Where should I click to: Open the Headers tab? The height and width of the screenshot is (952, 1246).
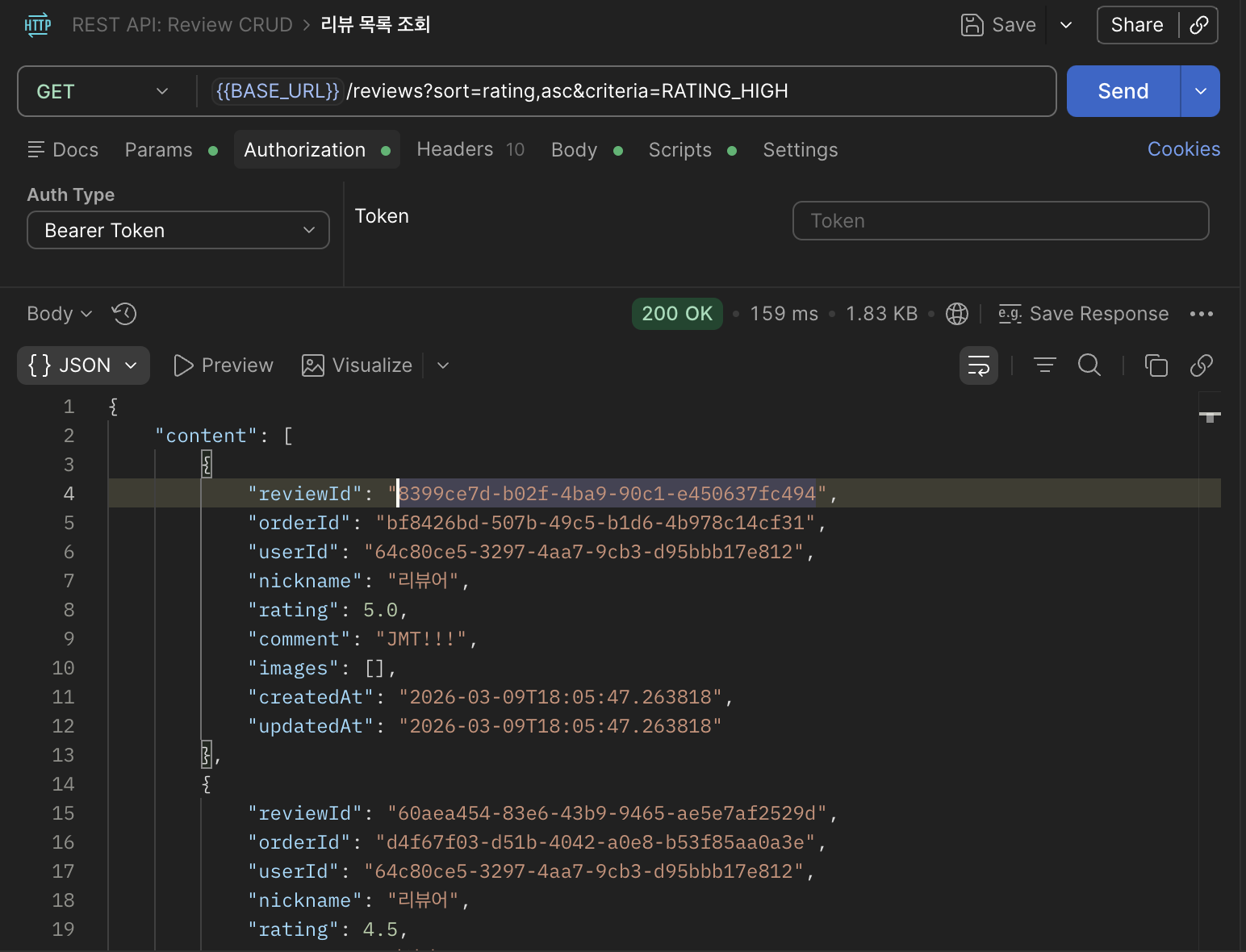[470, 150]
